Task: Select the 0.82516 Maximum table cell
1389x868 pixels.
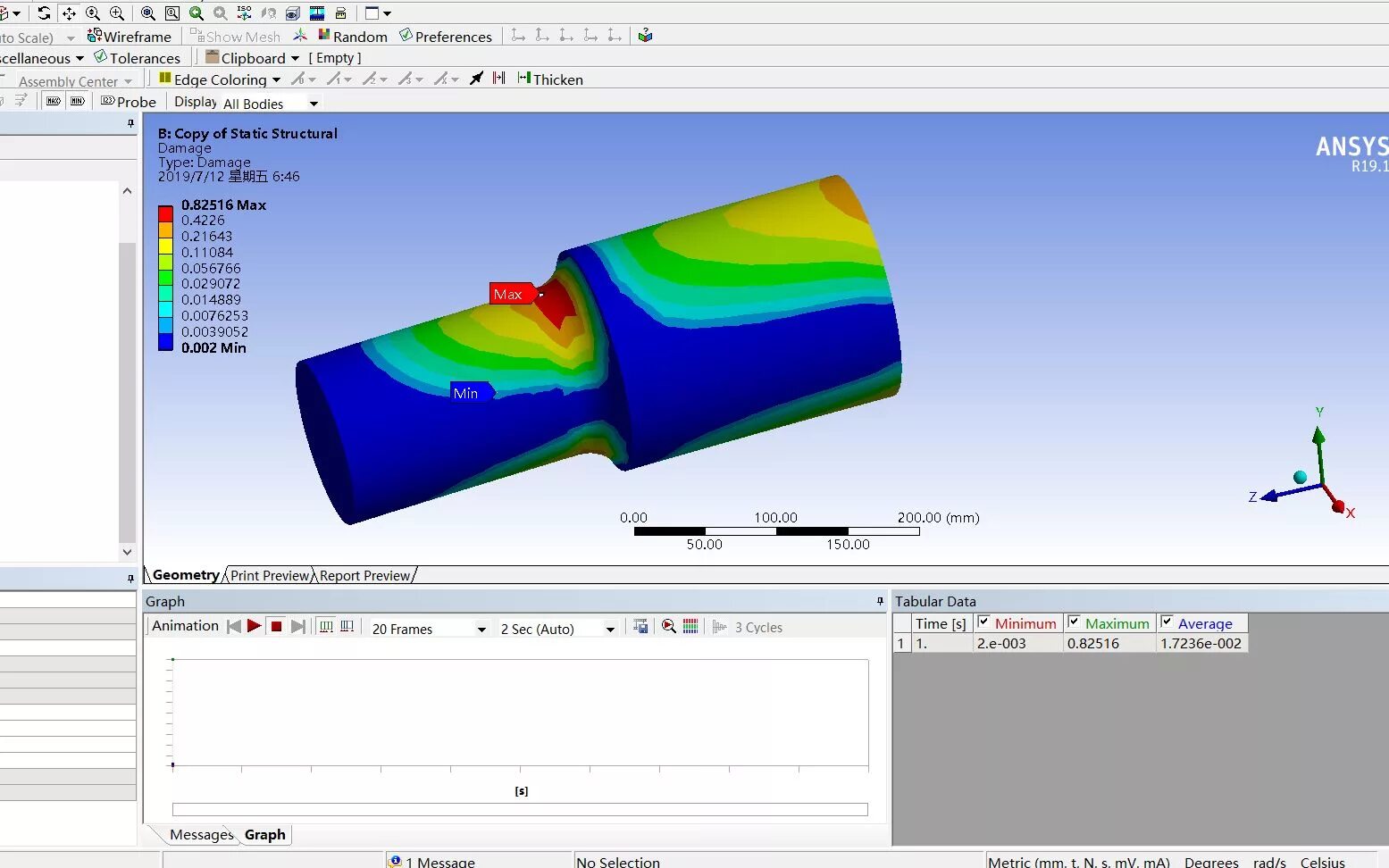Action: 1109,643
